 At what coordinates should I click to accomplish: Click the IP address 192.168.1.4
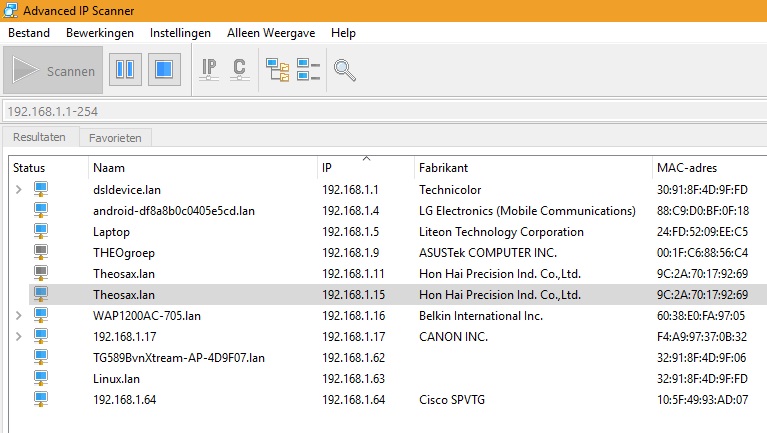350,211
